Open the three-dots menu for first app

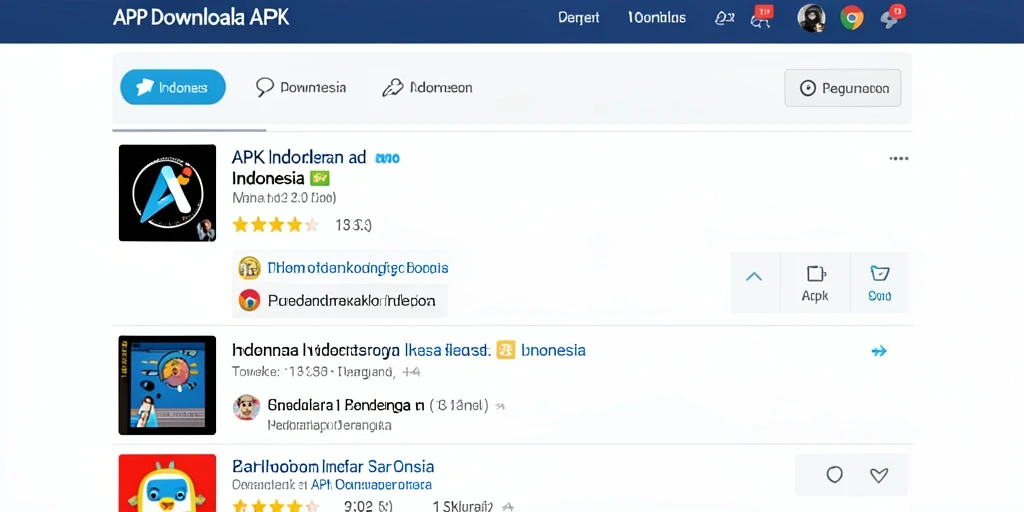[x=899, y=159]
